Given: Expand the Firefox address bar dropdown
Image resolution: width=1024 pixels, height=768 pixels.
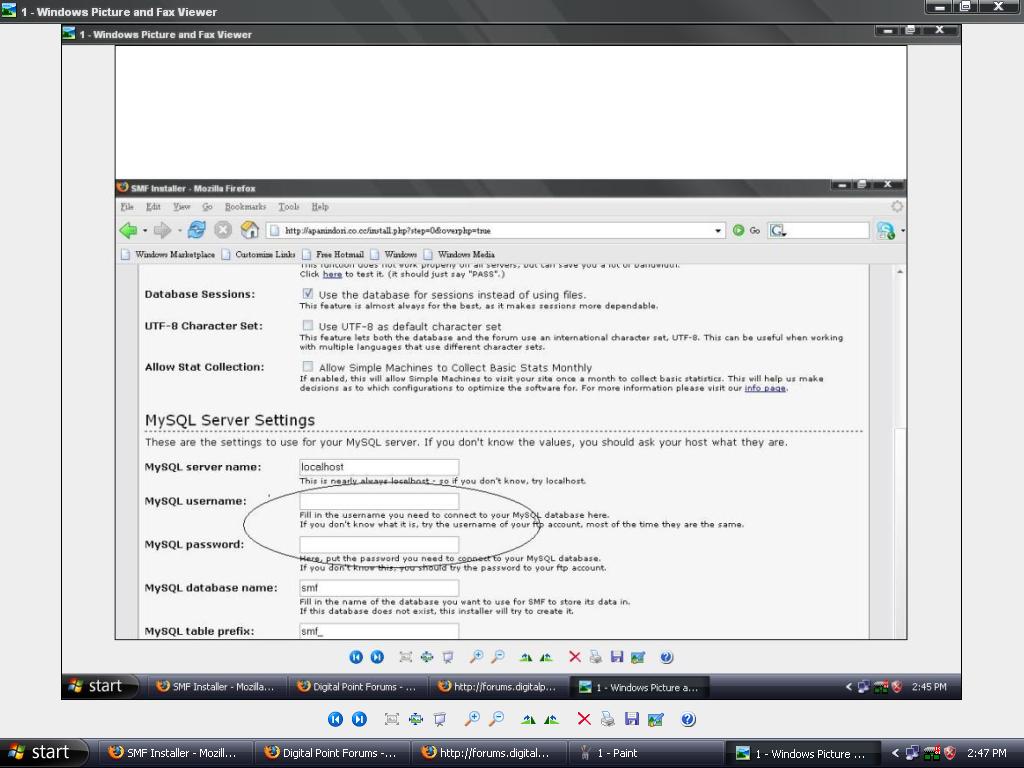Looking at the screenshot, I should (x=718, y=231).
